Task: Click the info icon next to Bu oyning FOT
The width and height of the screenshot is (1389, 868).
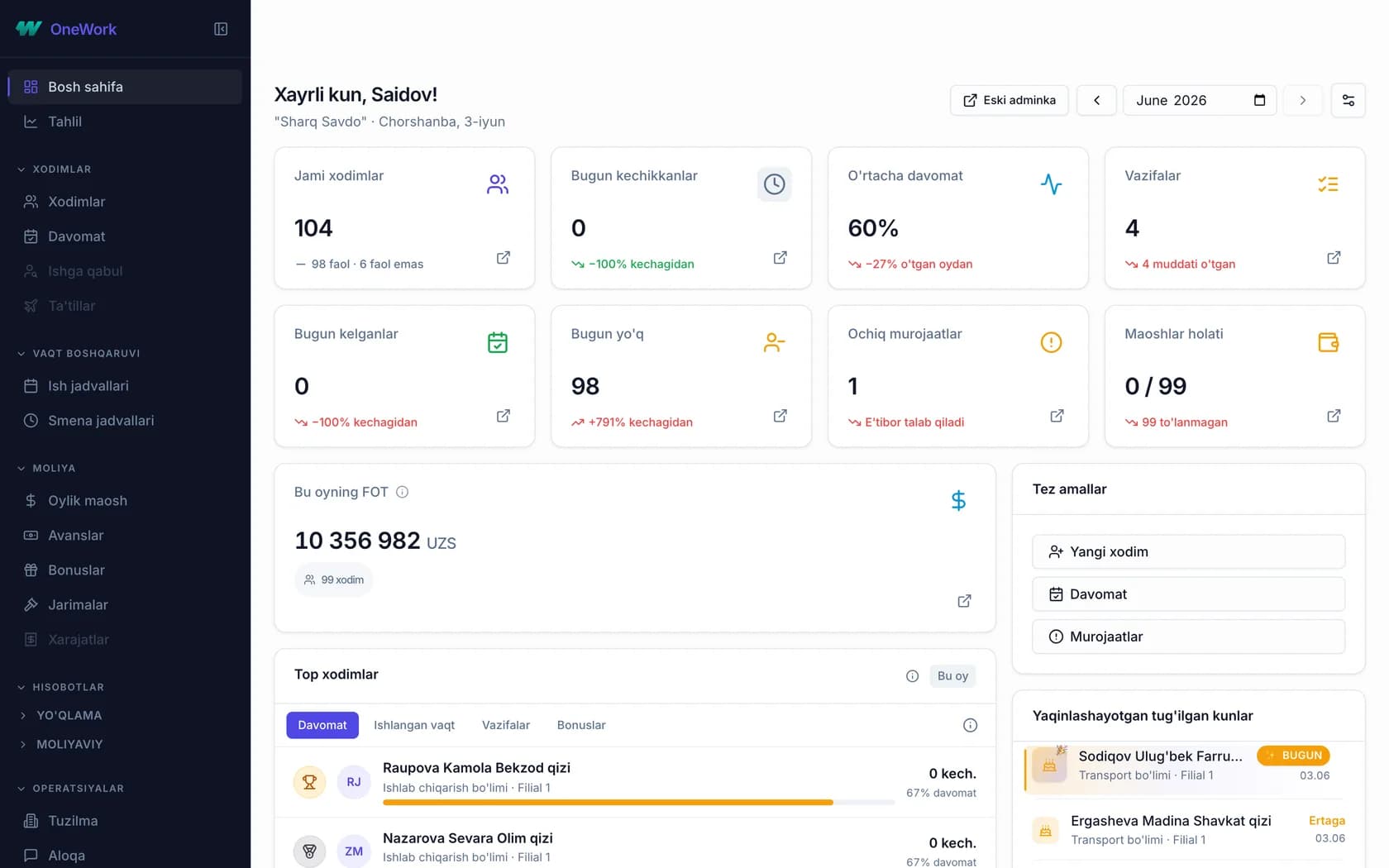Action: [402, 492]
